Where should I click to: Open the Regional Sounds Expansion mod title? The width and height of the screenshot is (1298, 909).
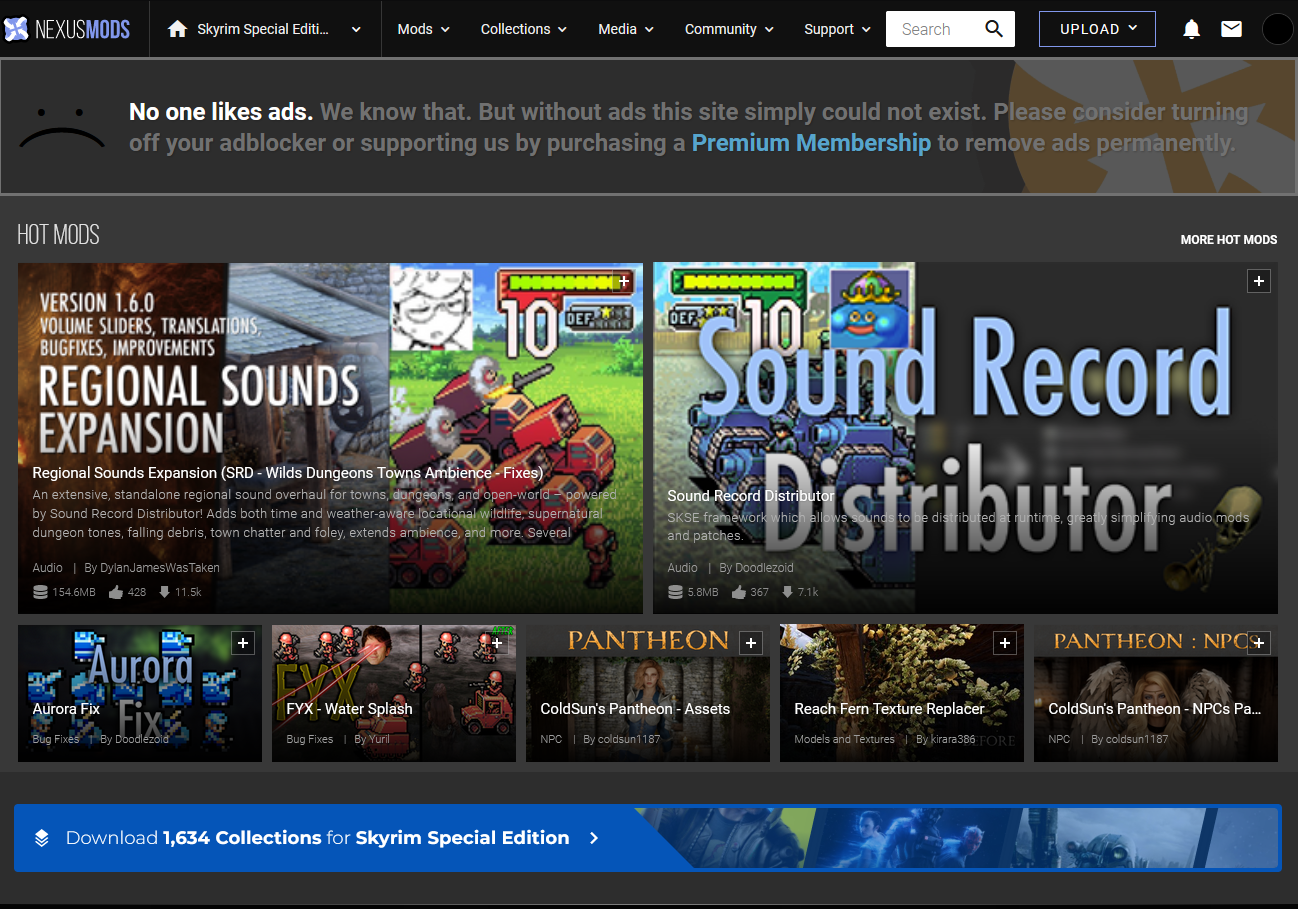[288, 473]
